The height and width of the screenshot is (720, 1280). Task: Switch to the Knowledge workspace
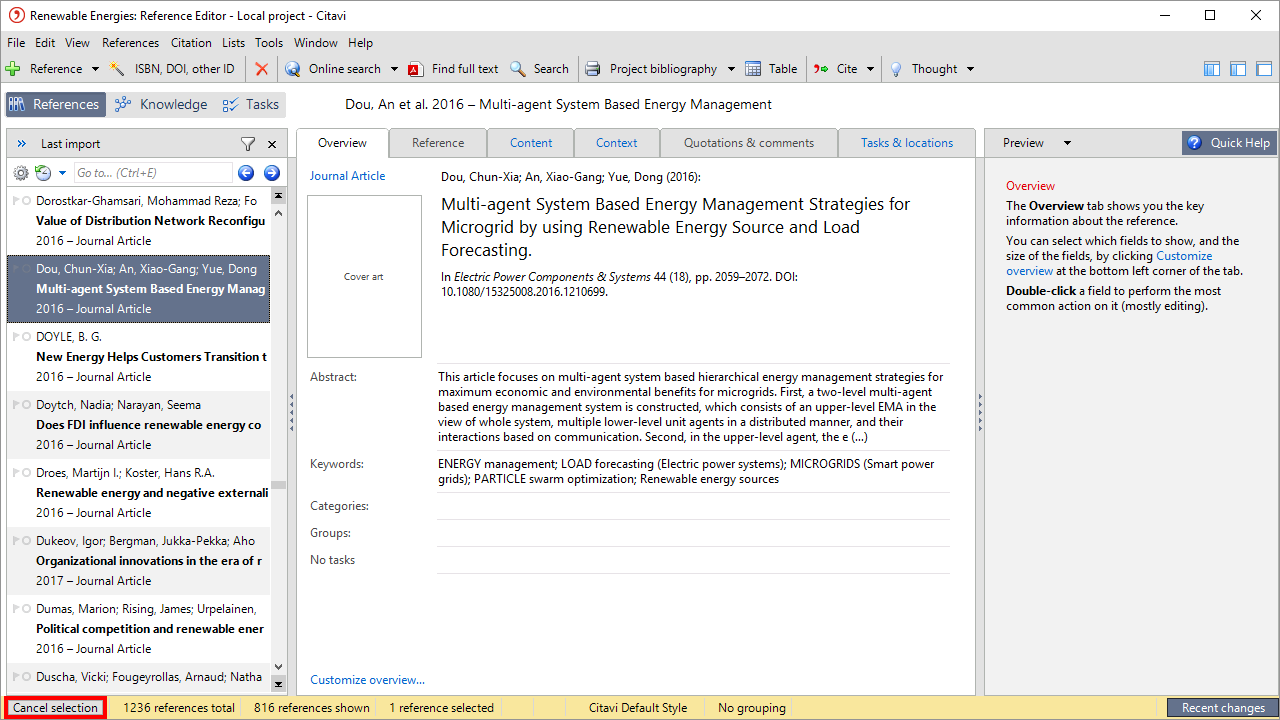[x=161, y=104]
